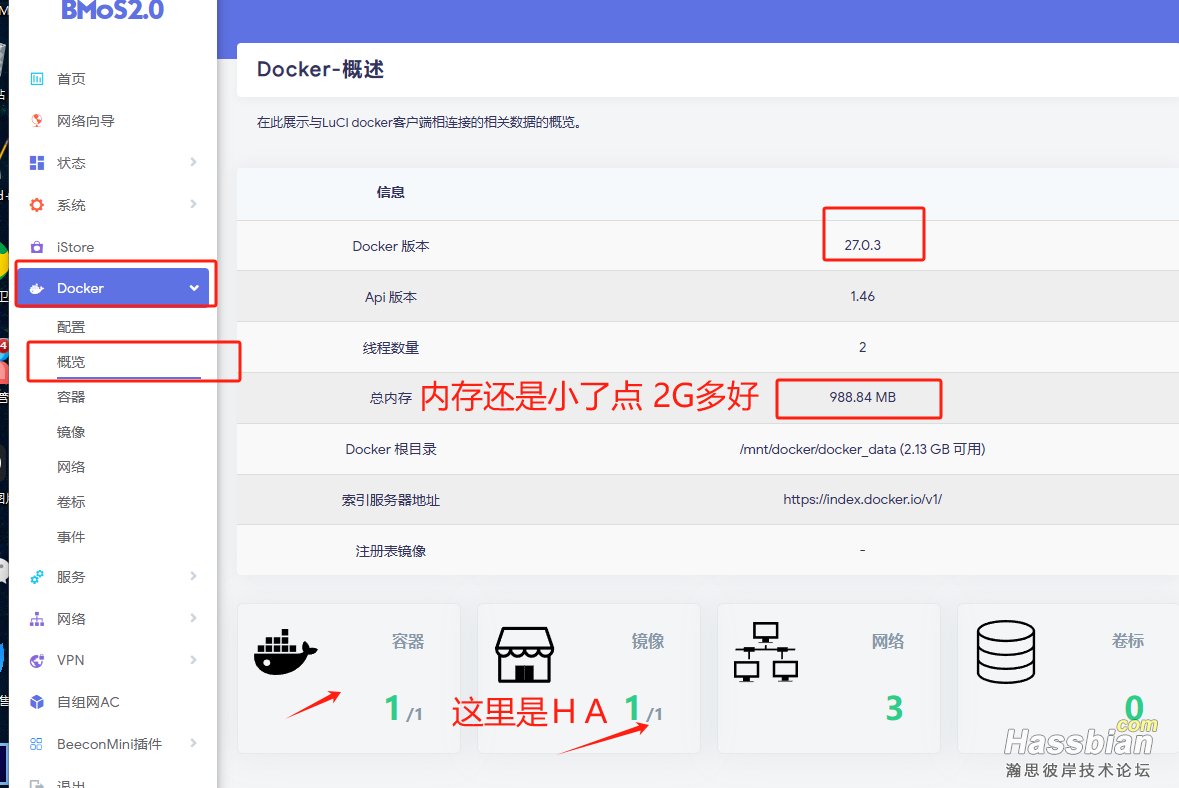The height and width of the screenshot is (788, 1179).
Task: Open the 概览 Docker submenu item
Action: [71, 362]
